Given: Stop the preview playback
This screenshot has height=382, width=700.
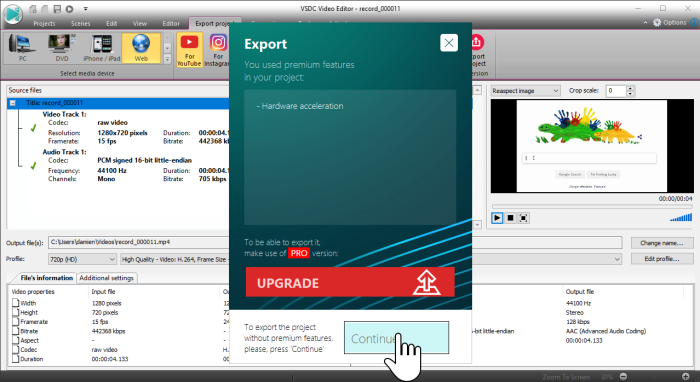Looking at the screenshot, I should pyautogui.click(x=510, y=218).
